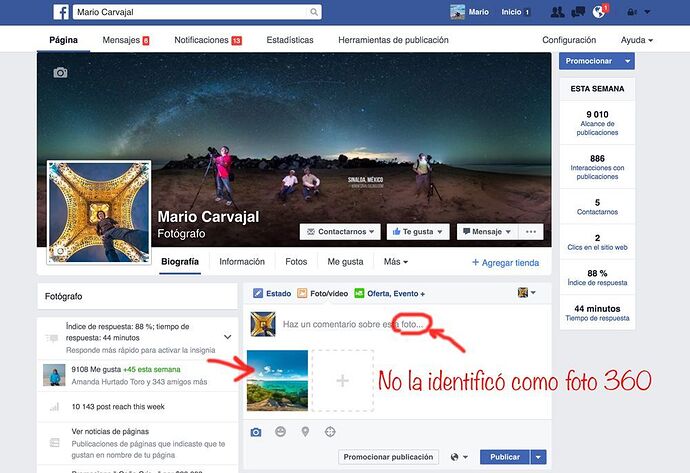Click the Facebook logo icon
The image size is (690, 473).
(x=61, y=12)
